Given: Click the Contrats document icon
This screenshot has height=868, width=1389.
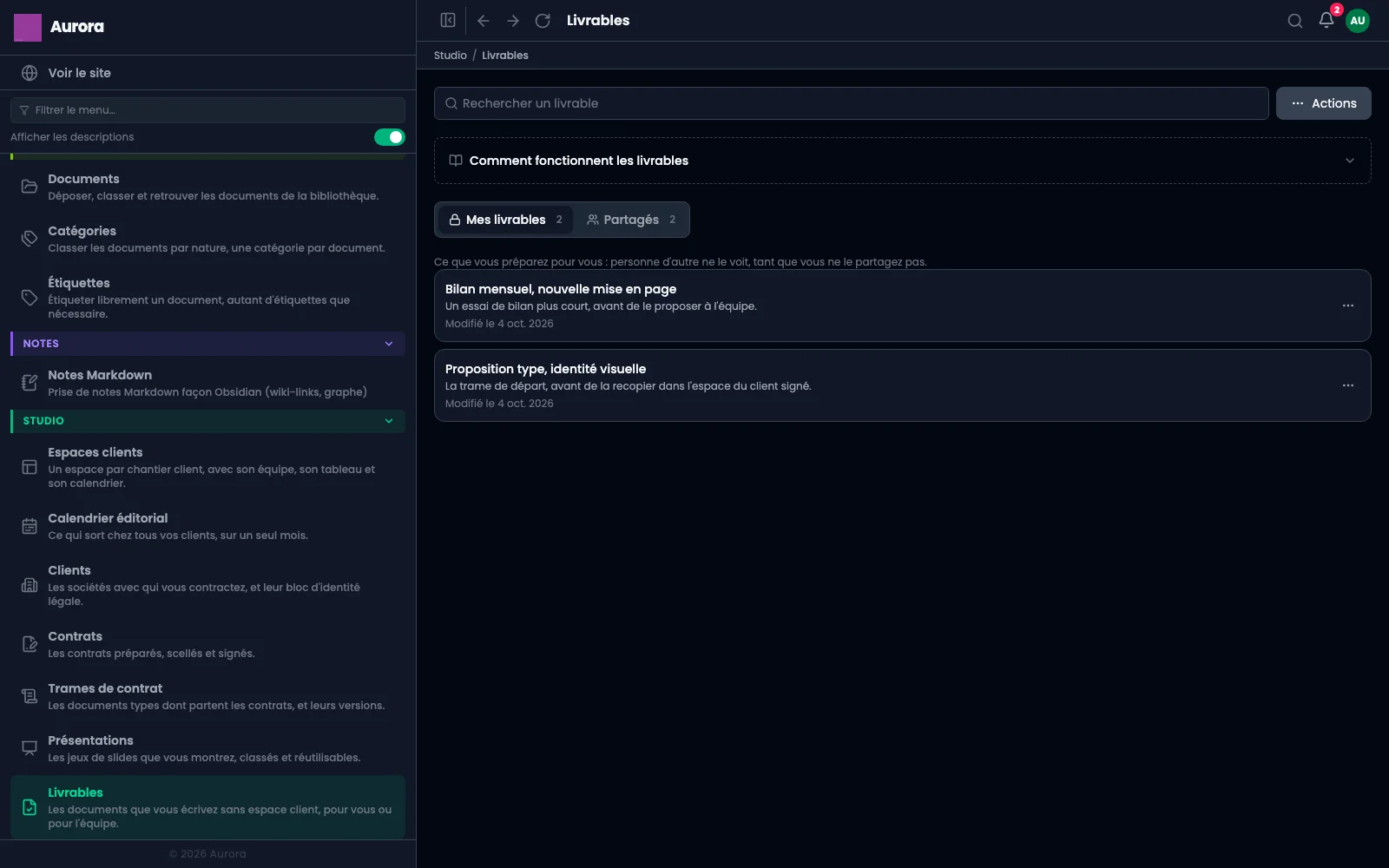Looking at the screenshot, I should point(30,644).
